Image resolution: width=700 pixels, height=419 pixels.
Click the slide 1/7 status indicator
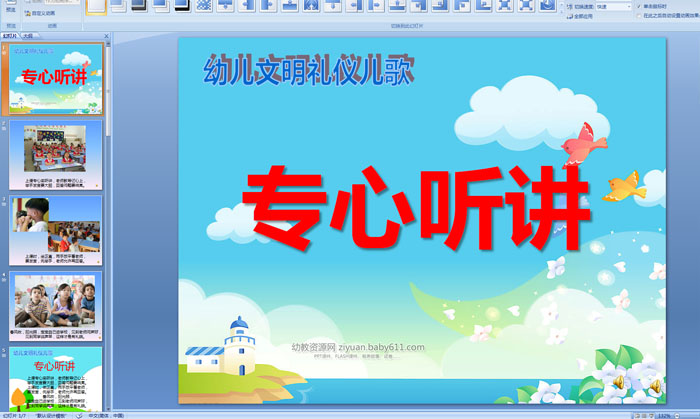(x=14, y=415)
